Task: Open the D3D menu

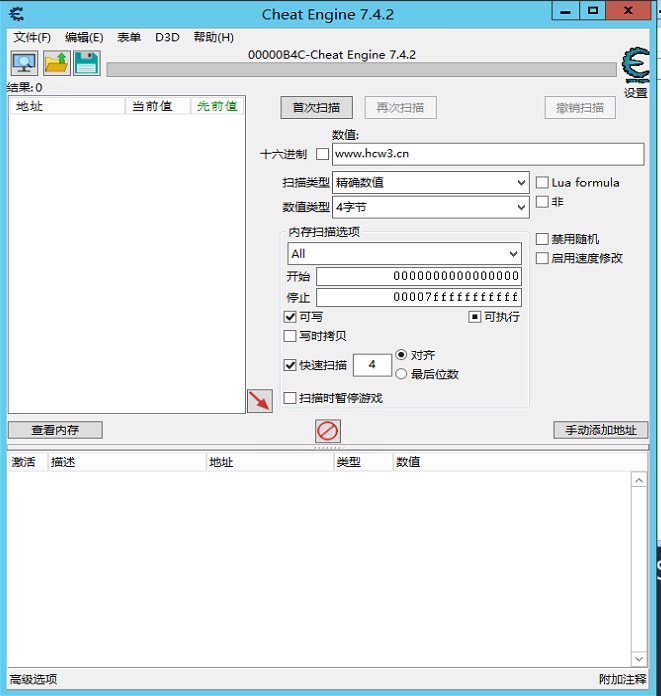Action: 167,37
